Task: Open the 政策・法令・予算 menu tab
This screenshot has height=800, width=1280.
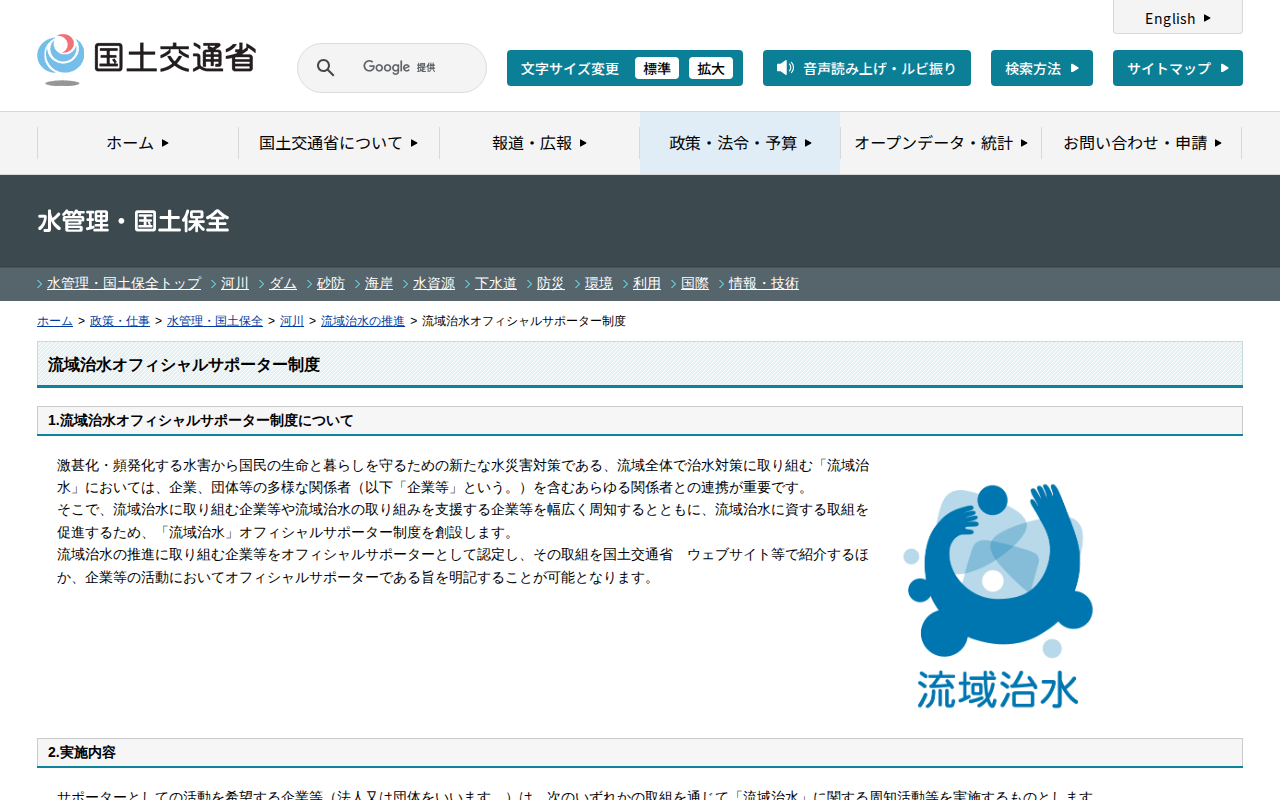Action: (x=740, y=143)
